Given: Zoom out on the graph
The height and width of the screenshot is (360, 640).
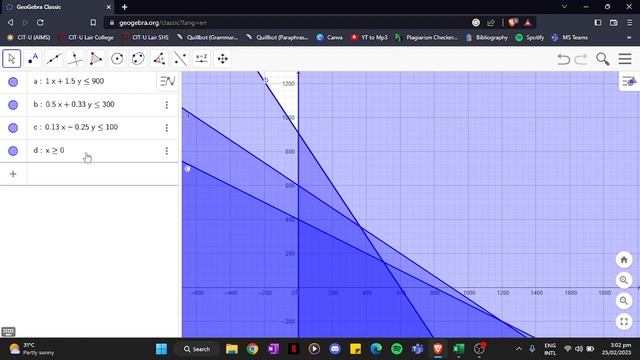Looking at the screenshot, I should 624,301.
